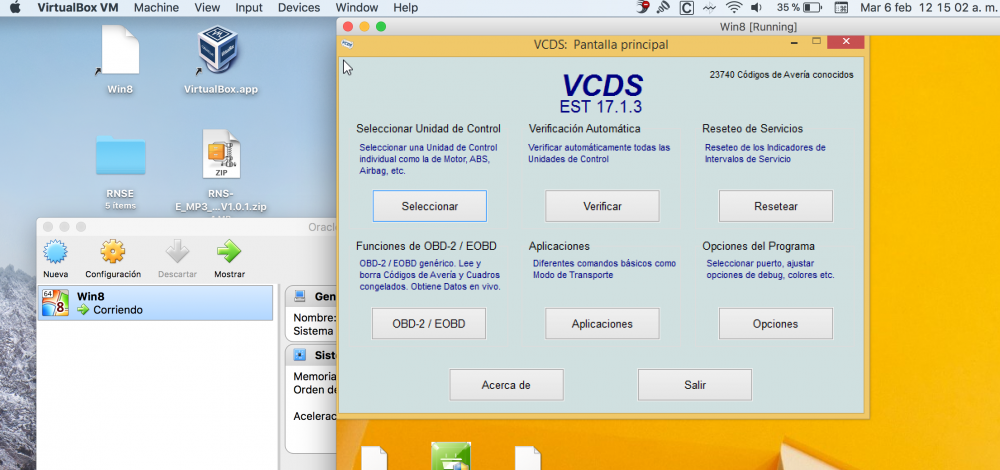Open the Input menu
This screenshot has height=470, width=1000.
[249, 8]
